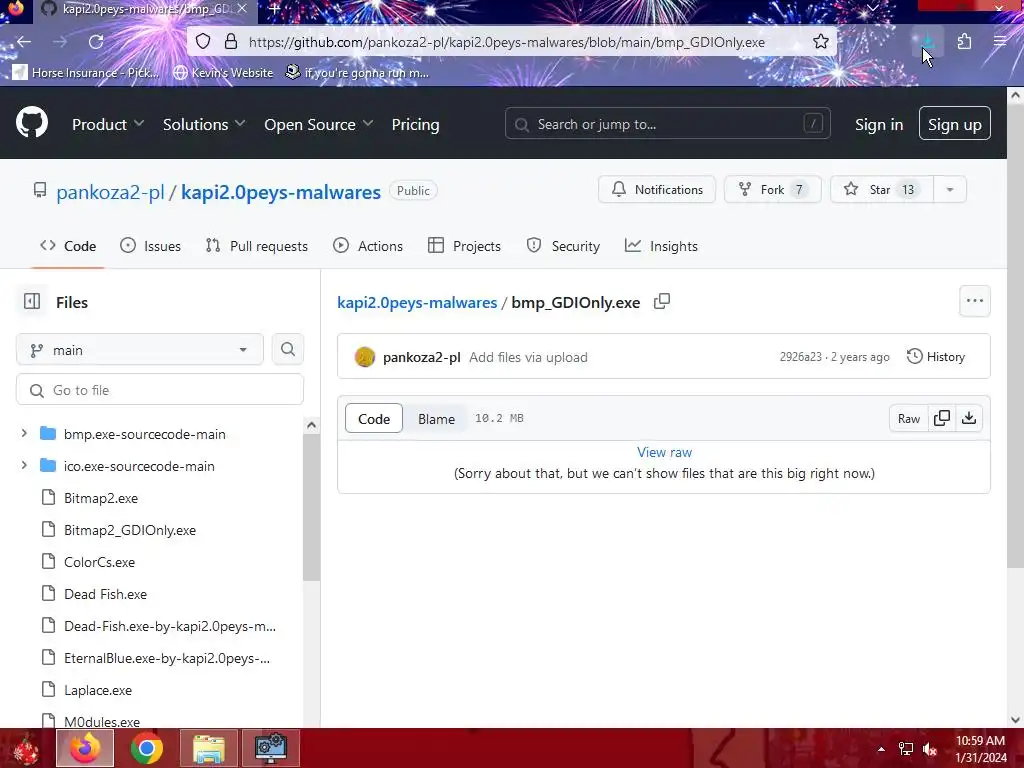Switch to Blame view
The width and height of the screenshot is (1024, 768).
point(436,419)
